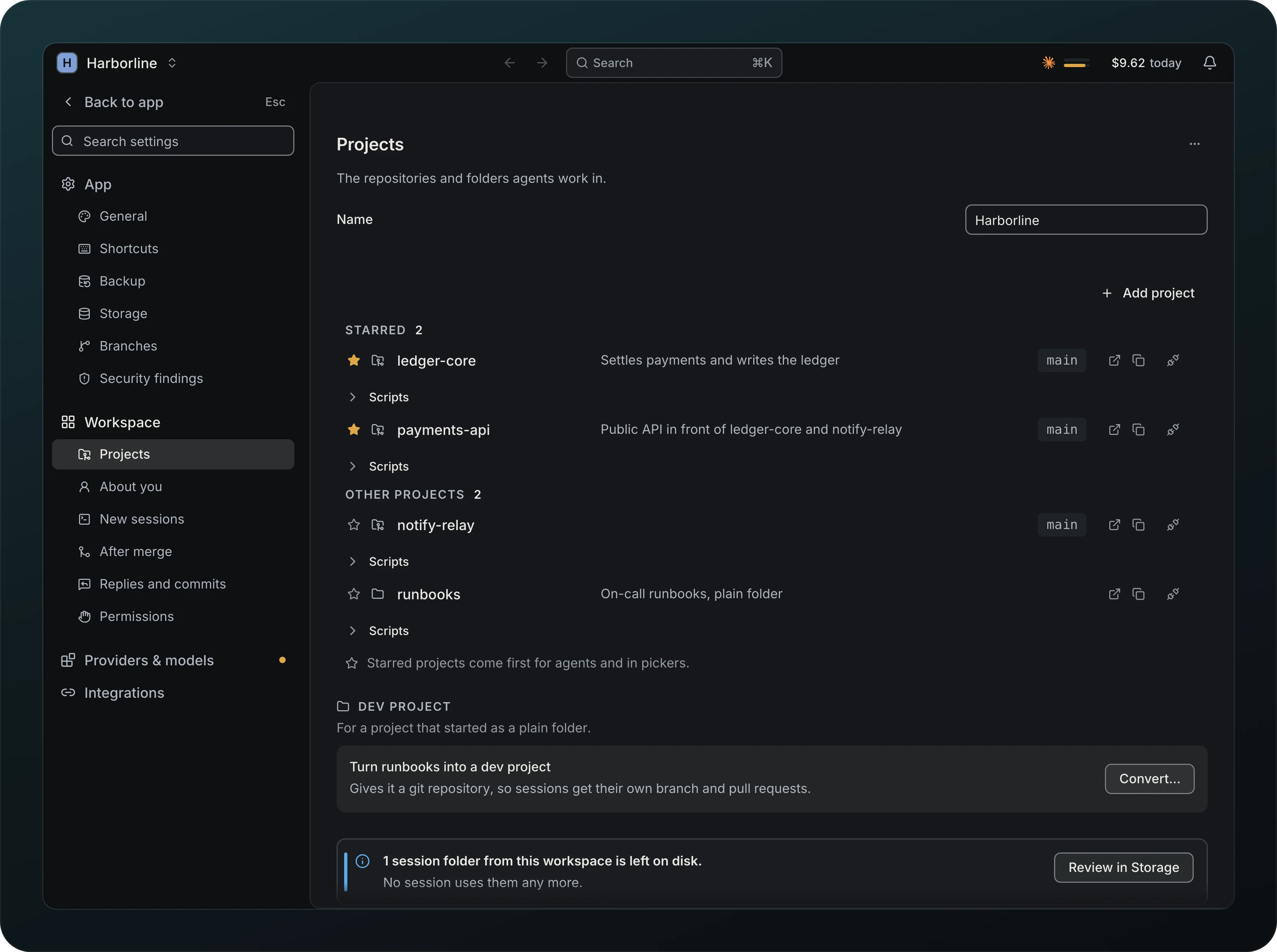Viewport: 1277px width, 952px height.
Task: Expand Scripts under ledger-core
Action: (x=378, y=397)
